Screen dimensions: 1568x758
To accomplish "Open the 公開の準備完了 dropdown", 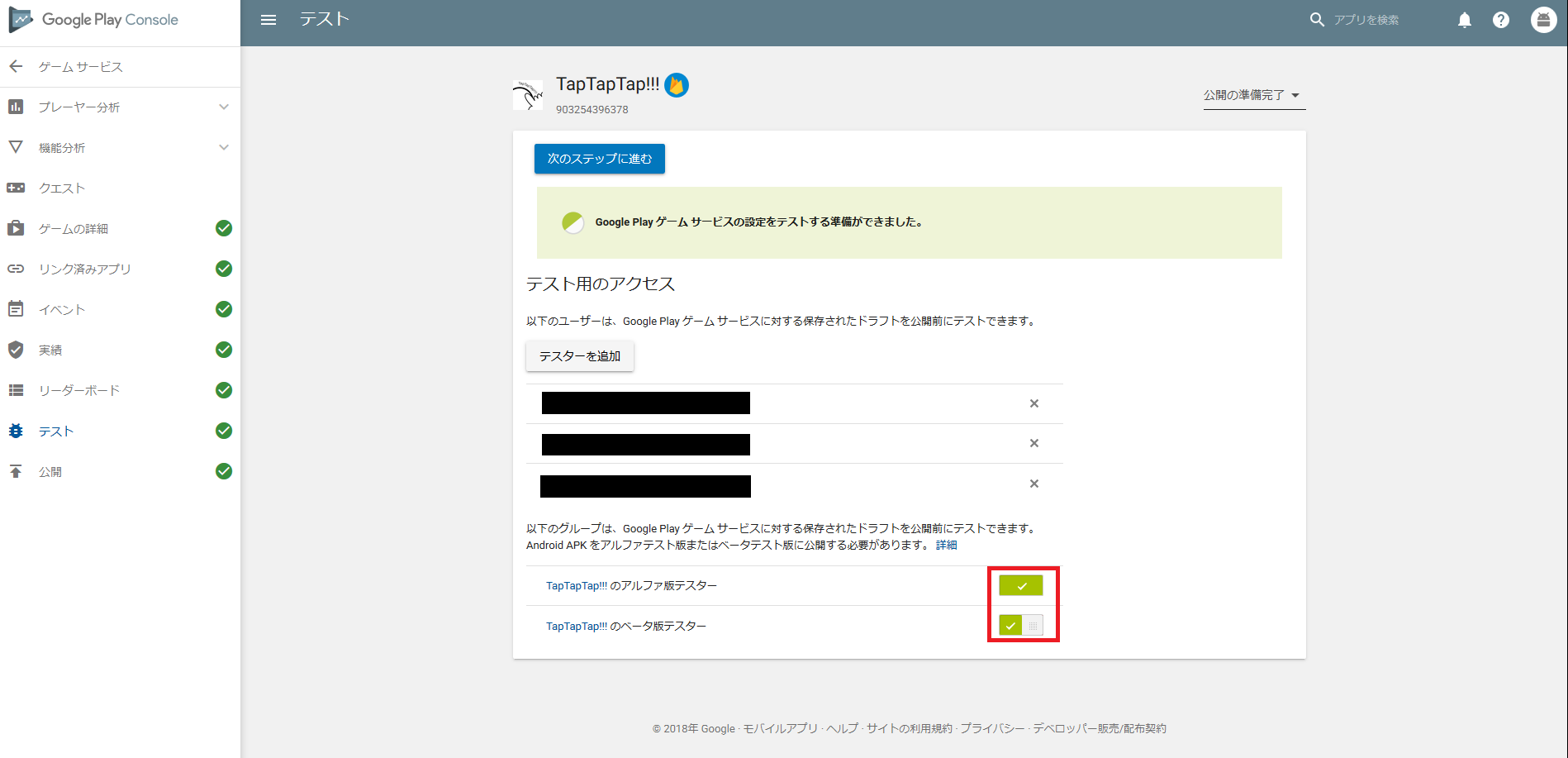I will pyautogui.click(x=1253, y=95).
